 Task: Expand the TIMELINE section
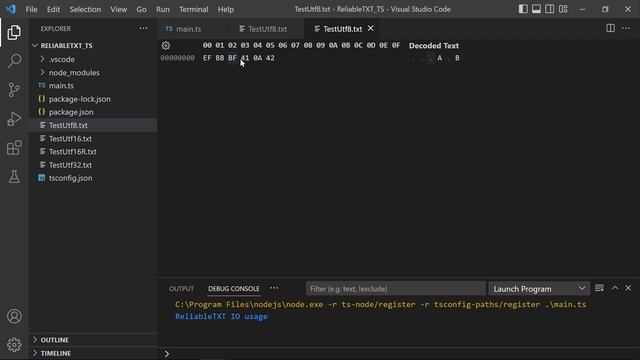(x=93, y=353)
